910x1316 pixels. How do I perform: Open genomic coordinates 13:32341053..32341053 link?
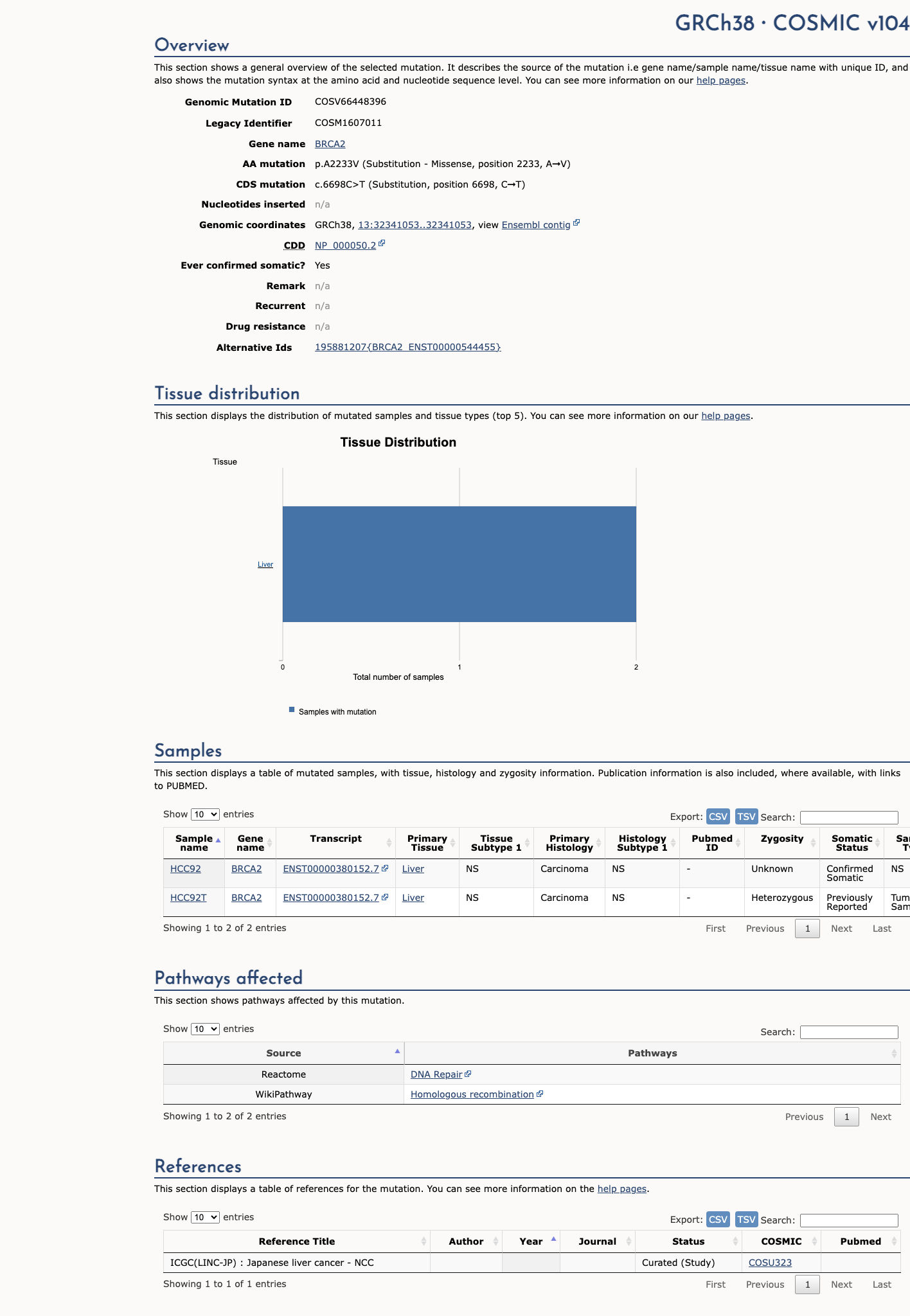coord(415,225)
